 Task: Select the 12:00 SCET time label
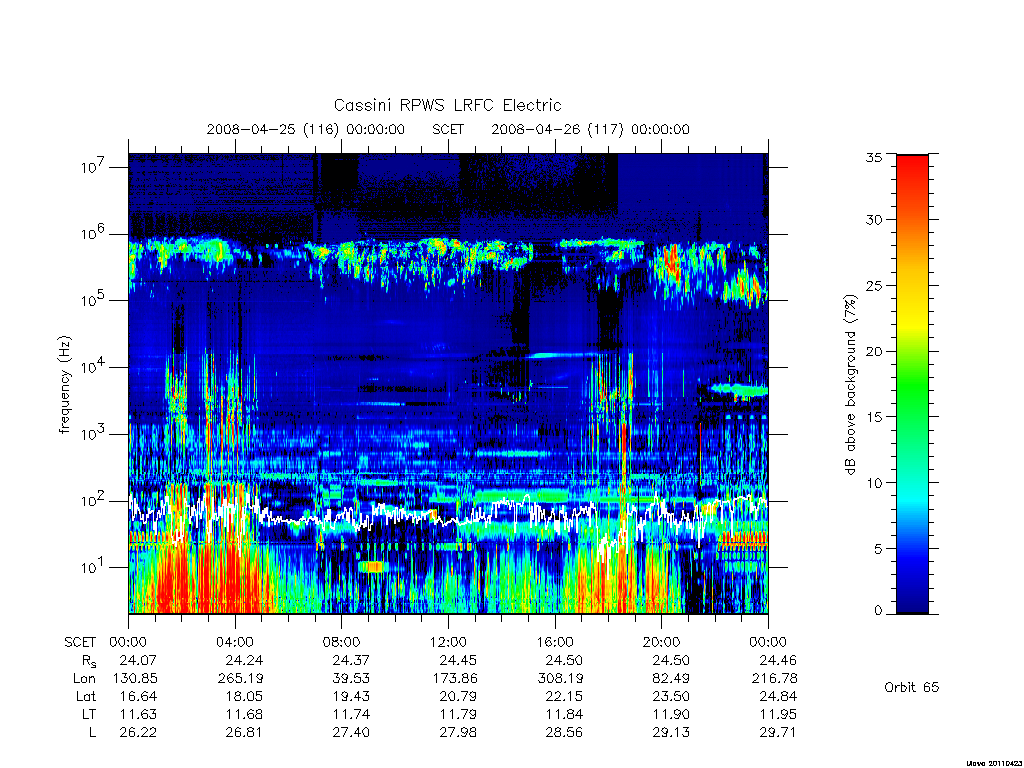(x=448, y=642)
